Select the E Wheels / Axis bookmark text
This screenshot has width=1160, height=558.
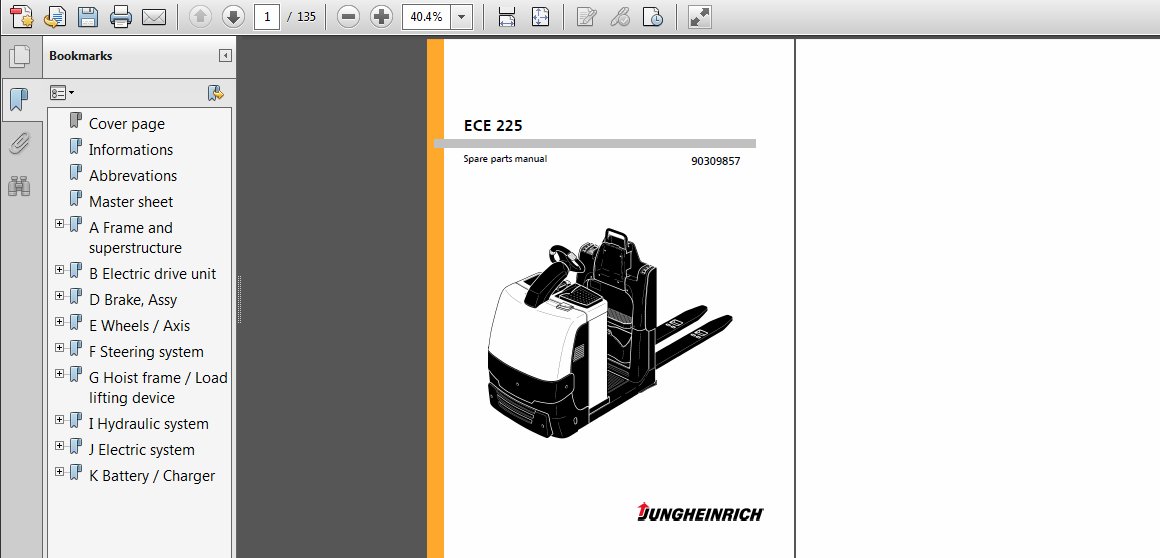(139, 326)
